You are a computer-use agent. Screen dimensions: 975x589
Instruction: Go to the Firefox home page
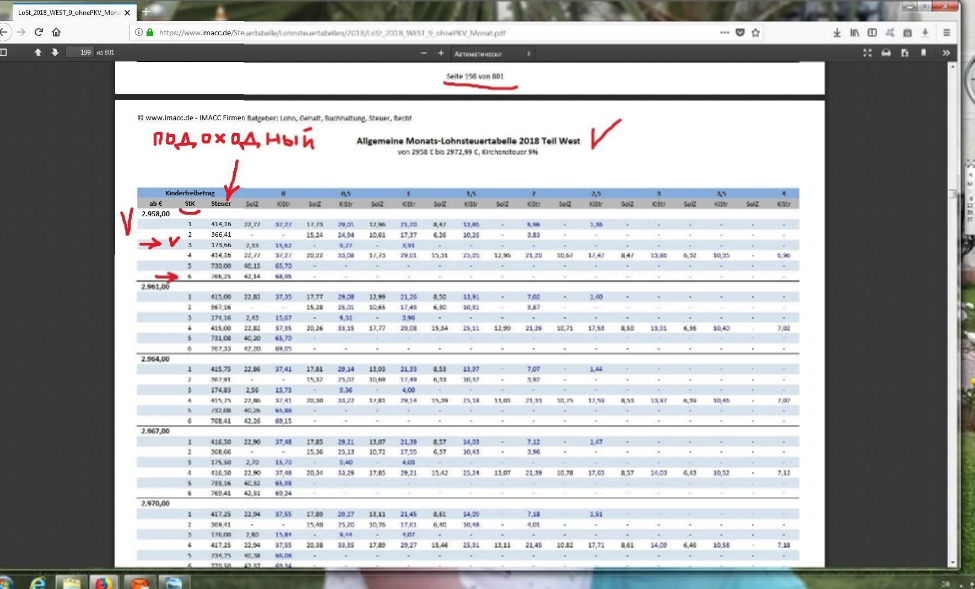(x=56, y=32)
